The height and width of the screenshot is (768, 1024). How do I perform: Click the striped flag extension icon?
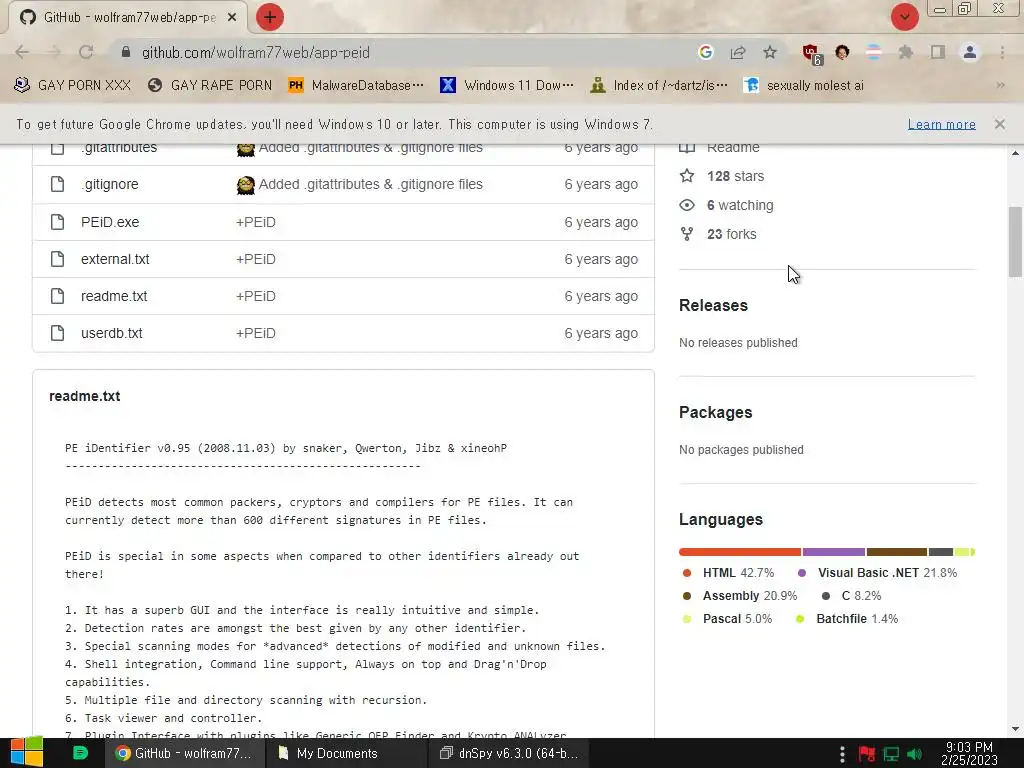874,52
